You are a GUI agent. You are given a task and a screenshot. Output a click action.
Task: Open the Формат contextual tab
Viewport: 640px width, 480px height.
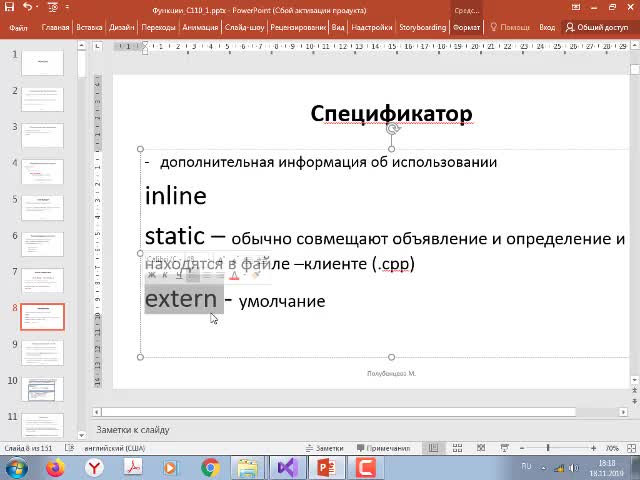pyautogui.click(x=467, y=27)
